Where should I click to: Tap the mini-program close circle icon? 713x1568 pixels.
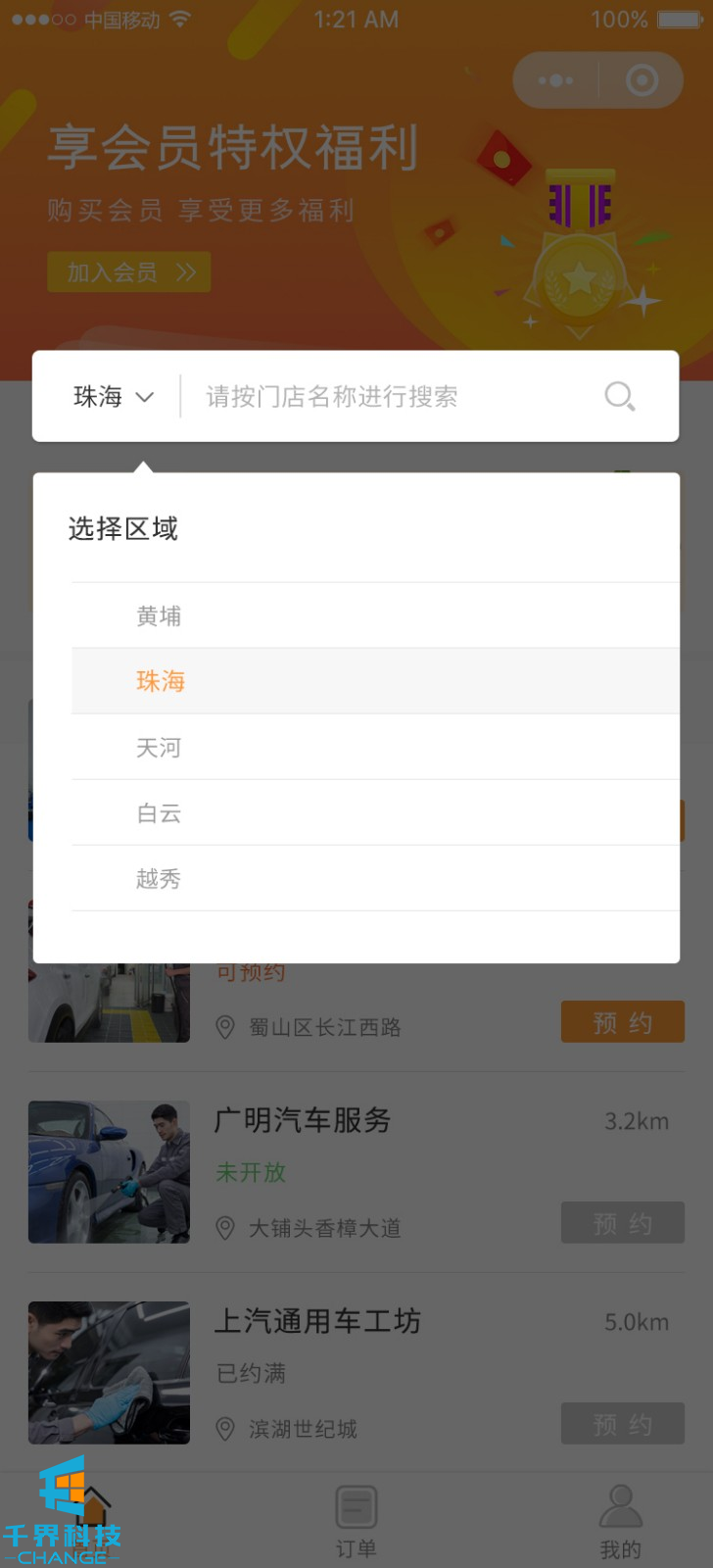[642, 80]
